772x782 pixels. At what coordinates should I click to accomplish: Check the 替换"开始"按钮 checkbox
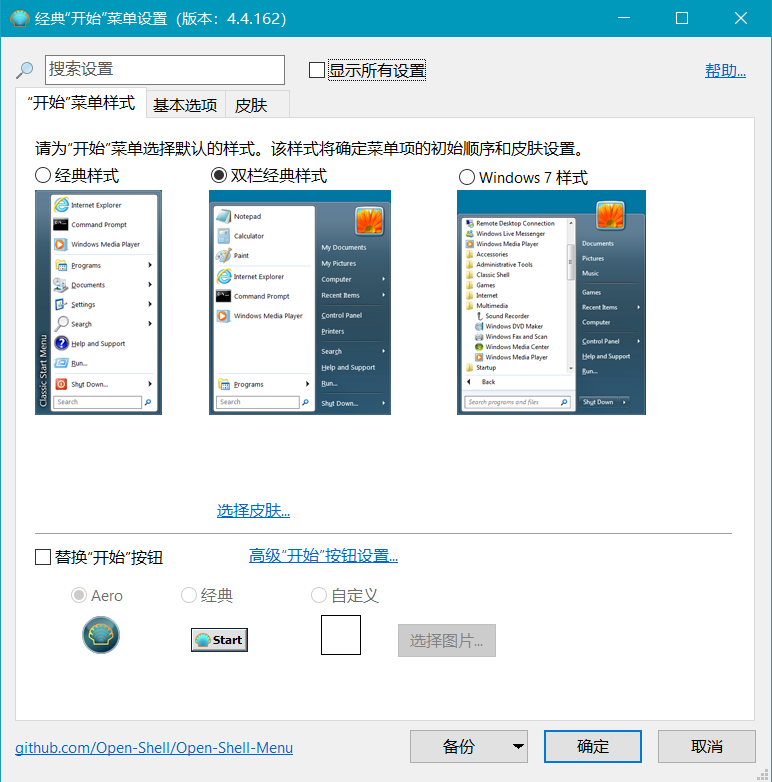coord(43,557)
